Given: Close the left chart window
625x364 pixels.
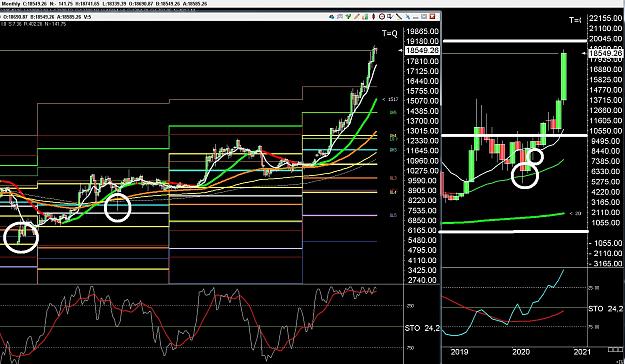Looking at the screenshot, I should (433, 17).
